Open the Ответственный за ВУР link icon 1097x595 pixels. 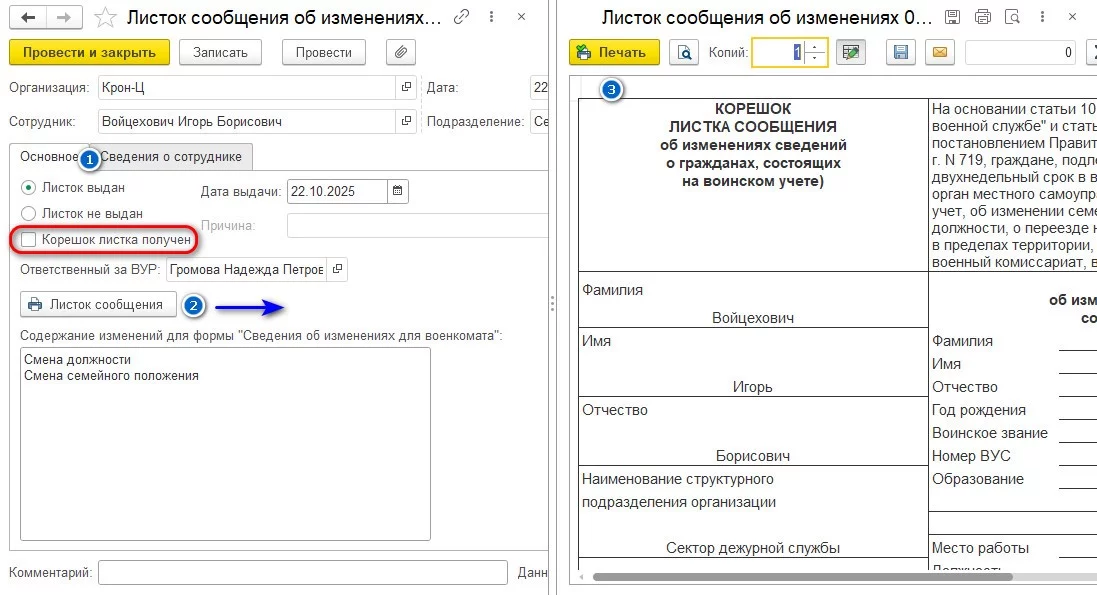(x=337, y=270)
